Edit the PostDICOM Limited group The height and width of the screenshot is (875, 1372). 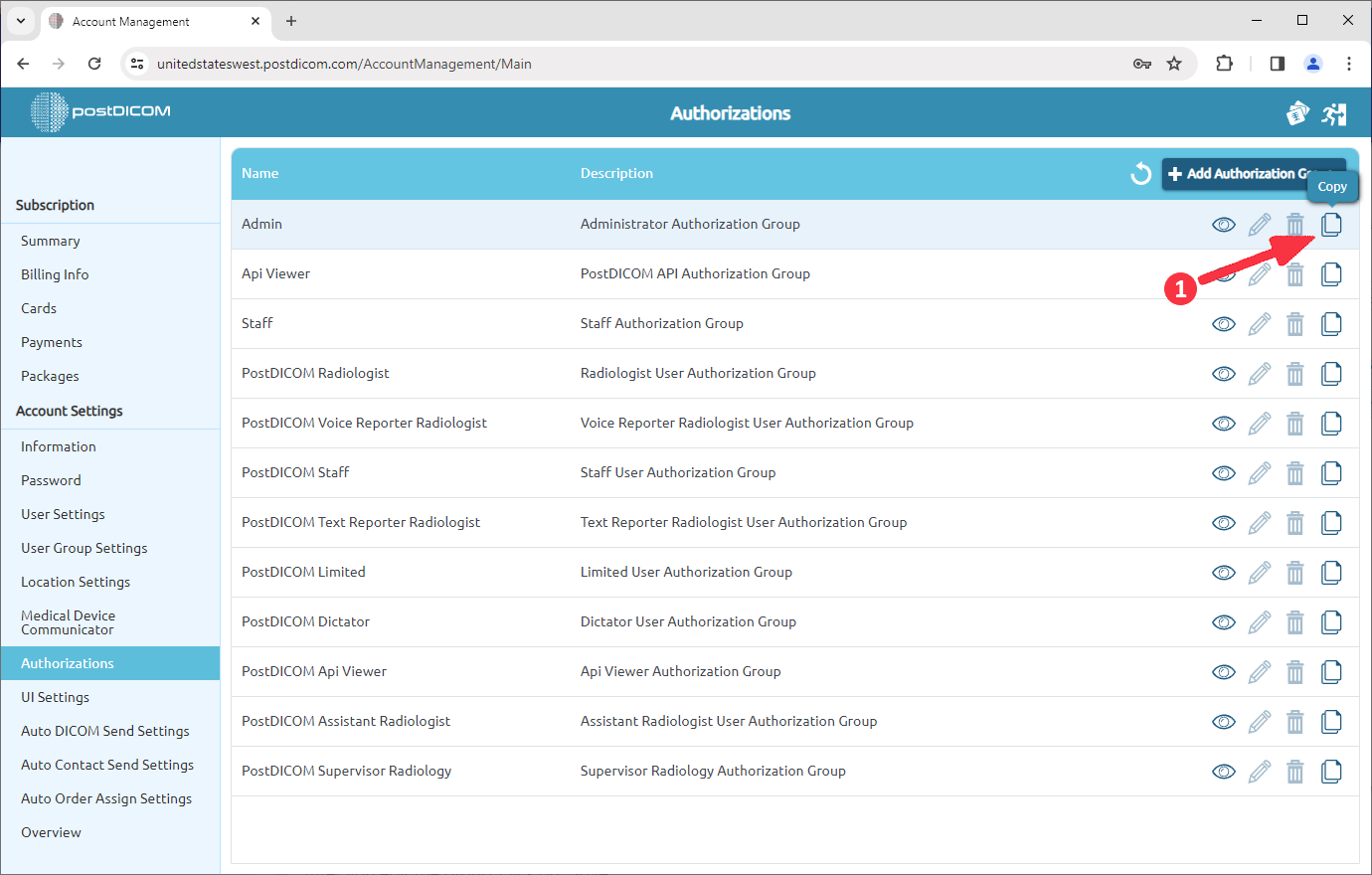coord(1260,572)
